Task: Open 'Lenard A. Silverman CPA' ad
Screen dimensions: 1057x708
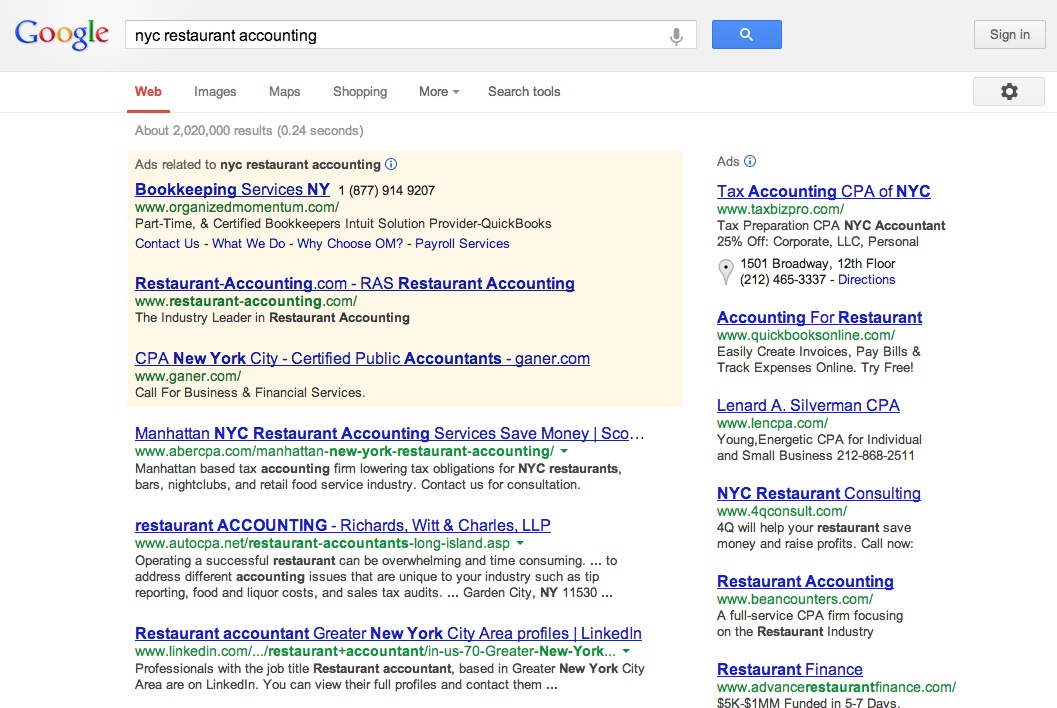Action: point(808,405)
